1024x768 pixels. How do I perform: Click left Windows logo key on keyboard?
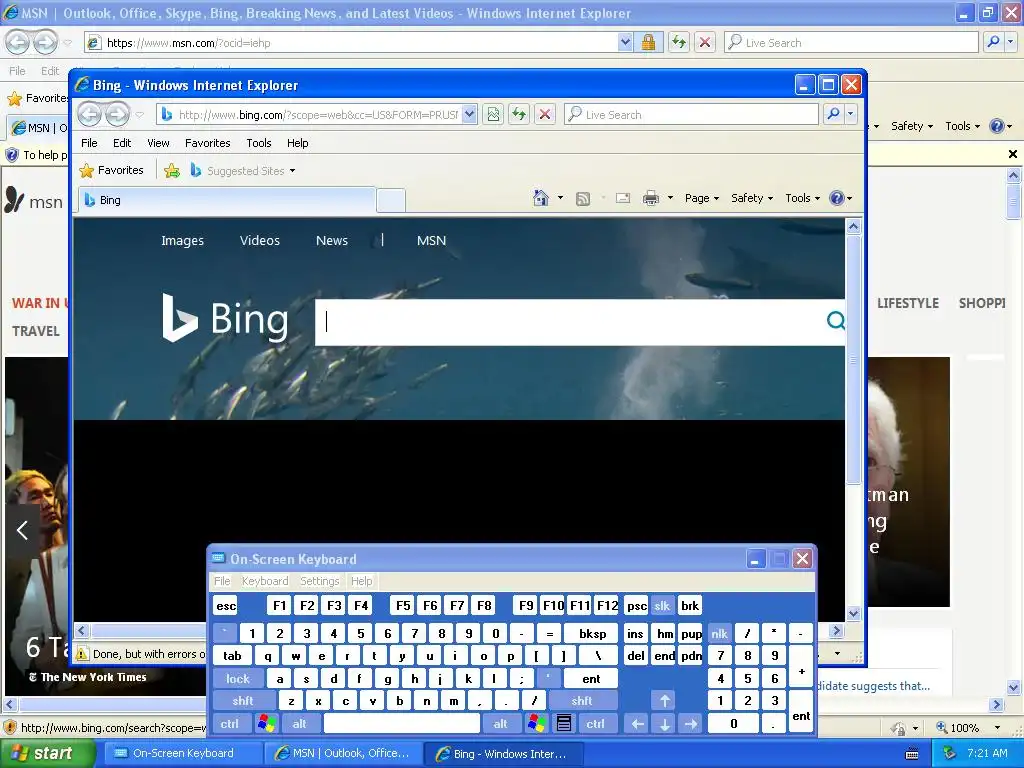tap(266, 724)
